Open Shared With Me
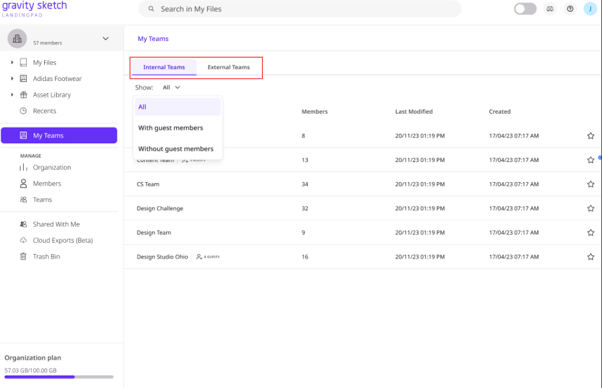Image resolution: width=602 pixels, height=388 pixels. [56, 224]
